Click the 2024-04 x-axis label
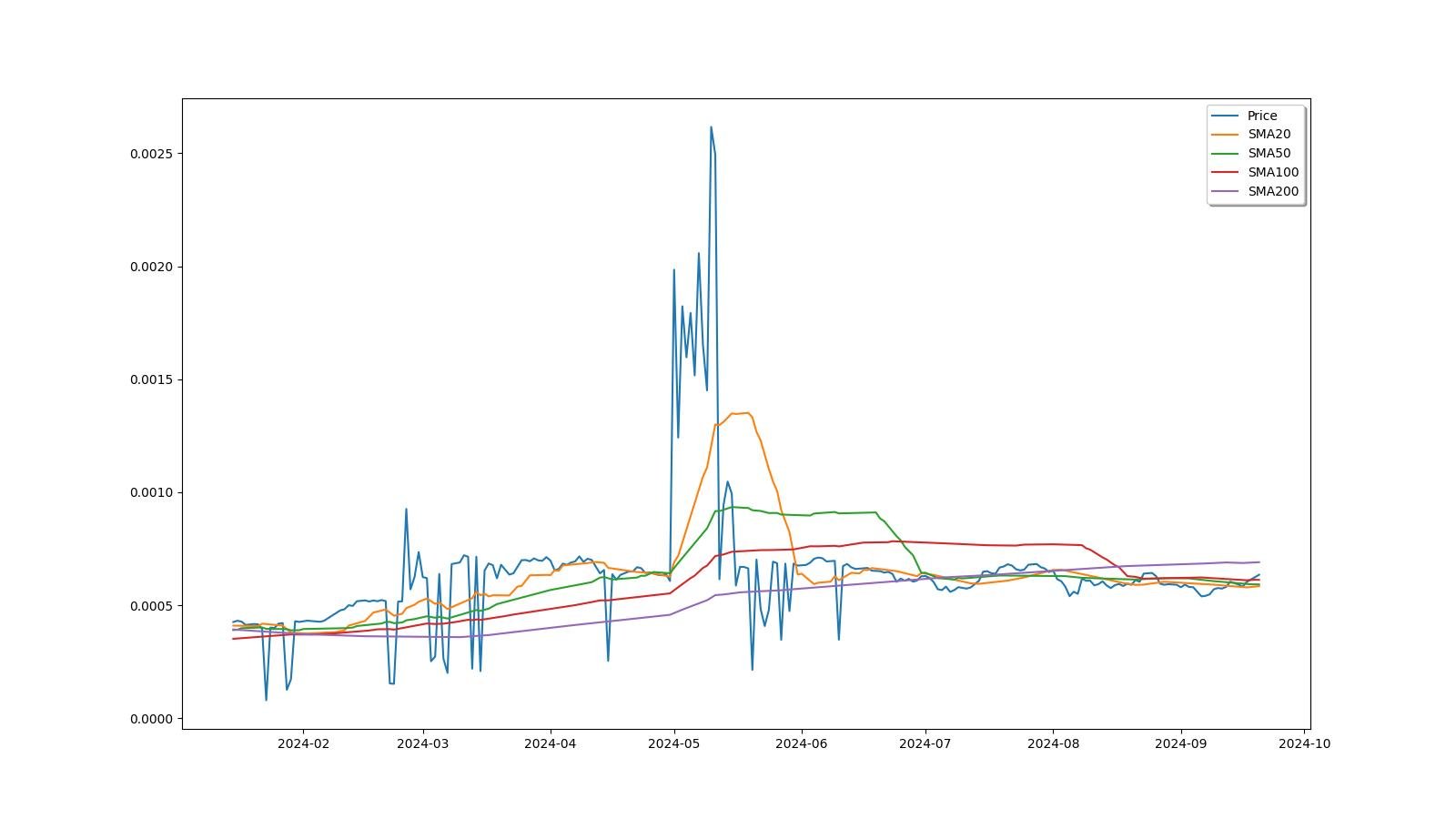1456x819 pixels. click(x=550, y=743)
